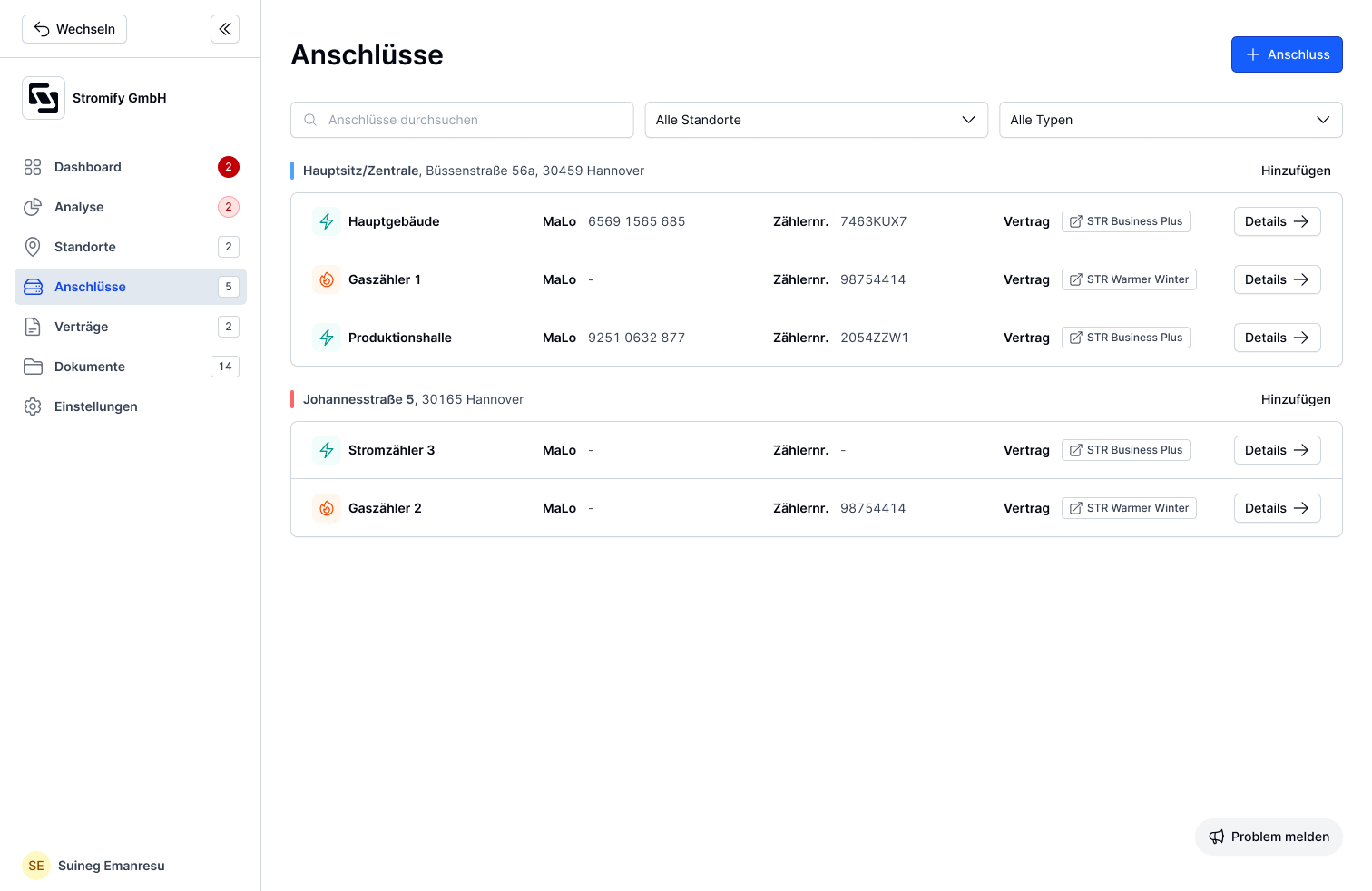1372x891 pixels.
Task: Click the Verträge document icon
Action: point(33,327)
